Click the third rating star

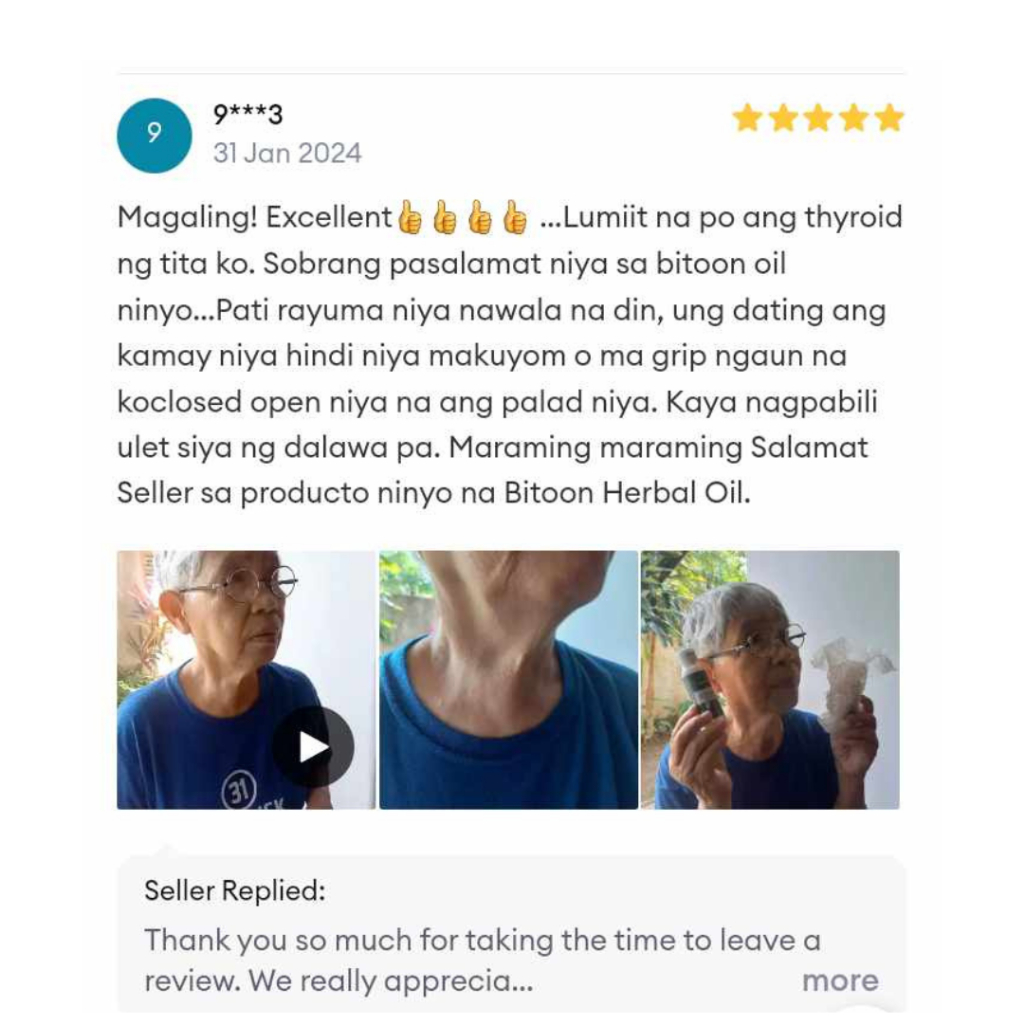click(x=818, y=119)
